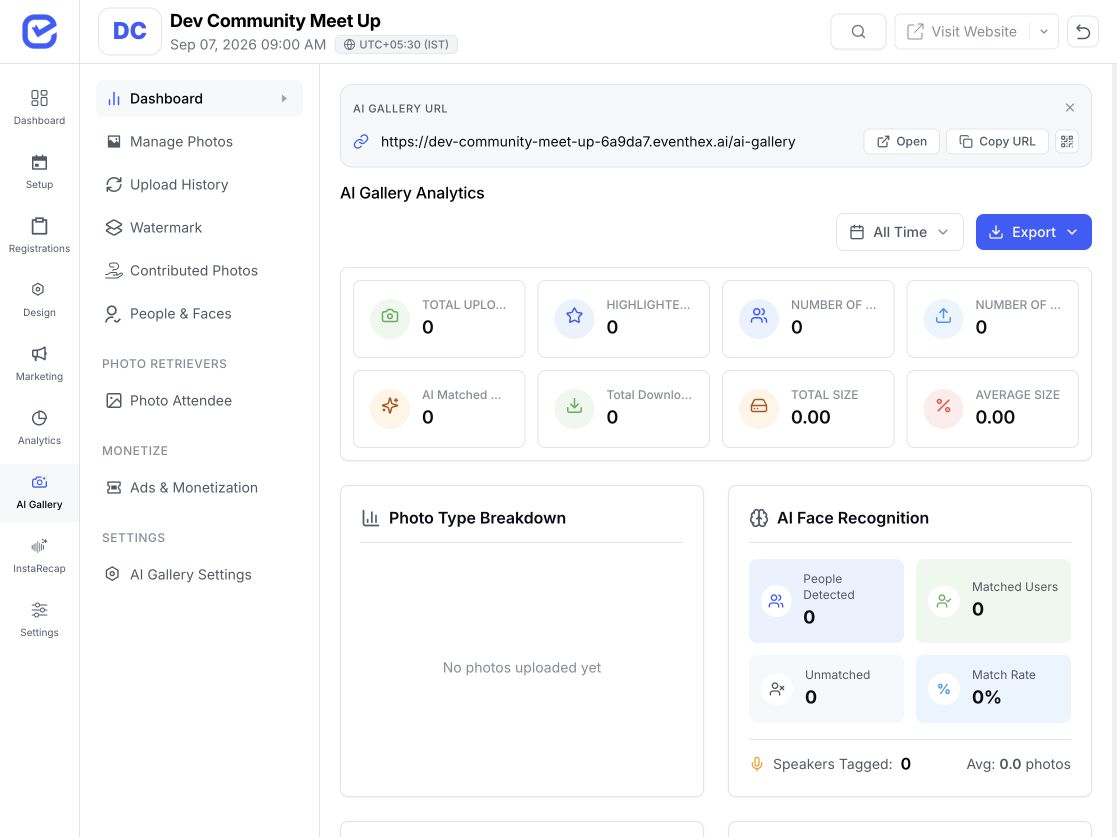Expand the Dashboard submenu arrow
The image size is (1117, 837).
[284, 98]
